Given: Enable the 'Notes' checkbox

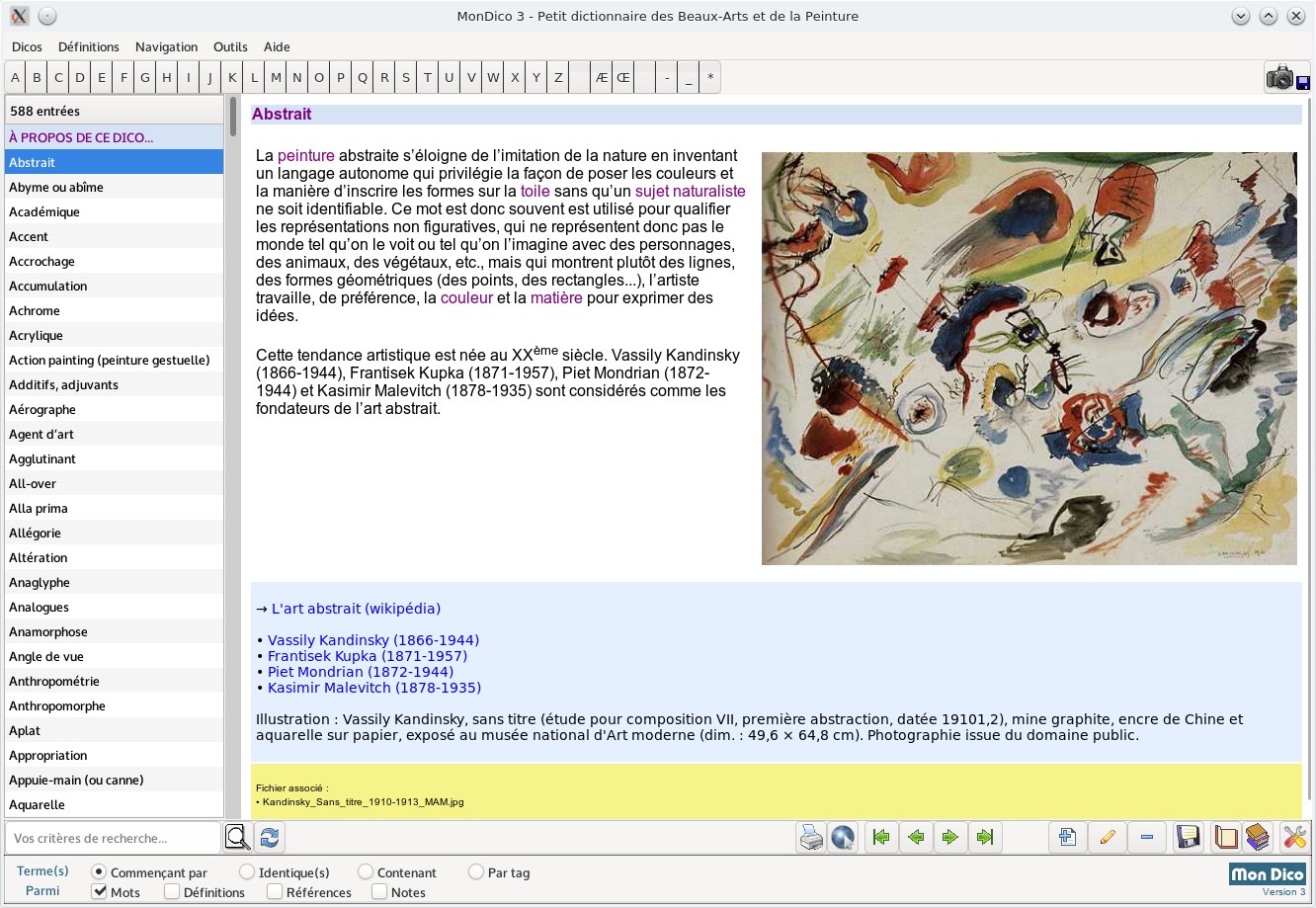Looking at the screenshot, I should click(399, 891).
